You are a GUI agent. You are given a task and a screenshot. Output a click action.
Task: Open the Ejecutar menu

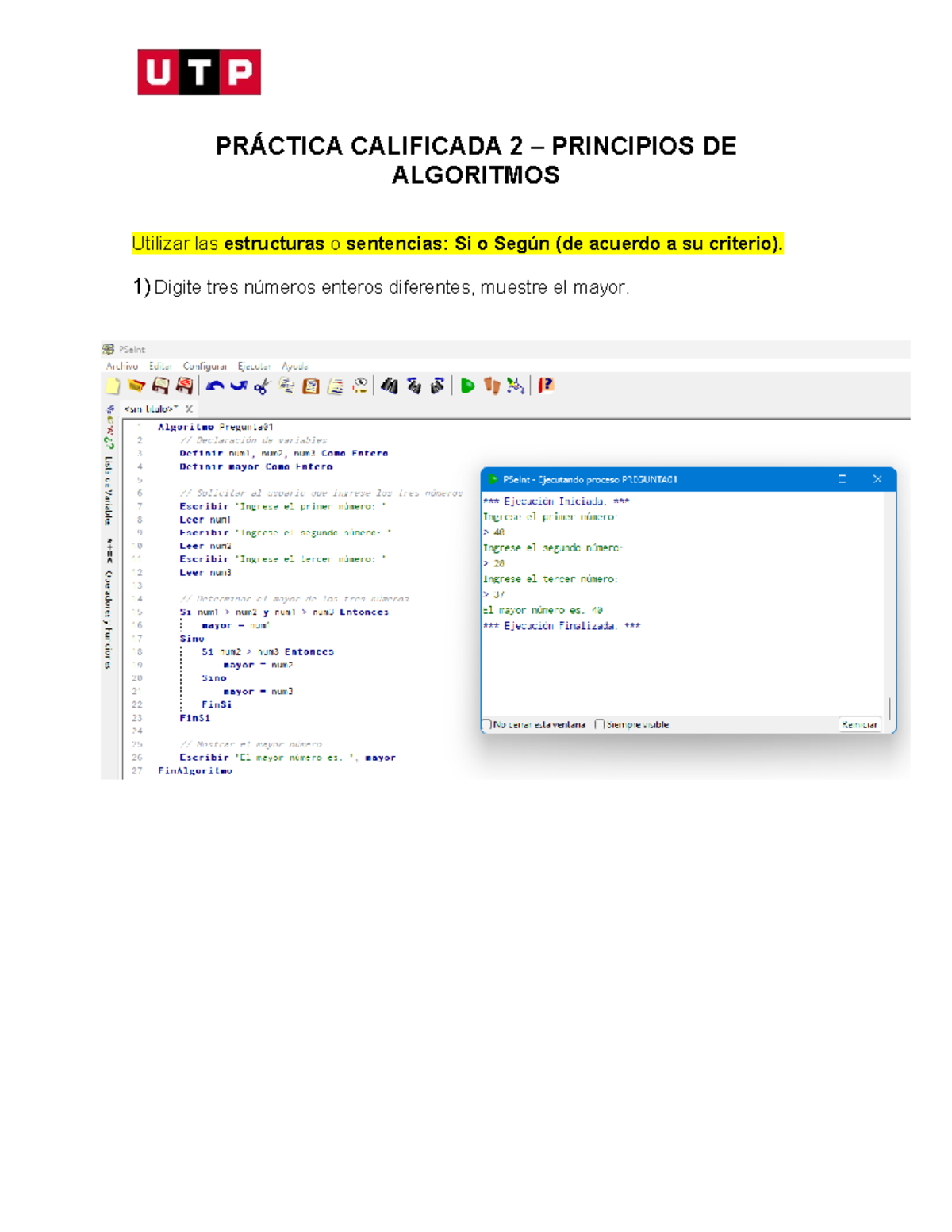point(254,367)
